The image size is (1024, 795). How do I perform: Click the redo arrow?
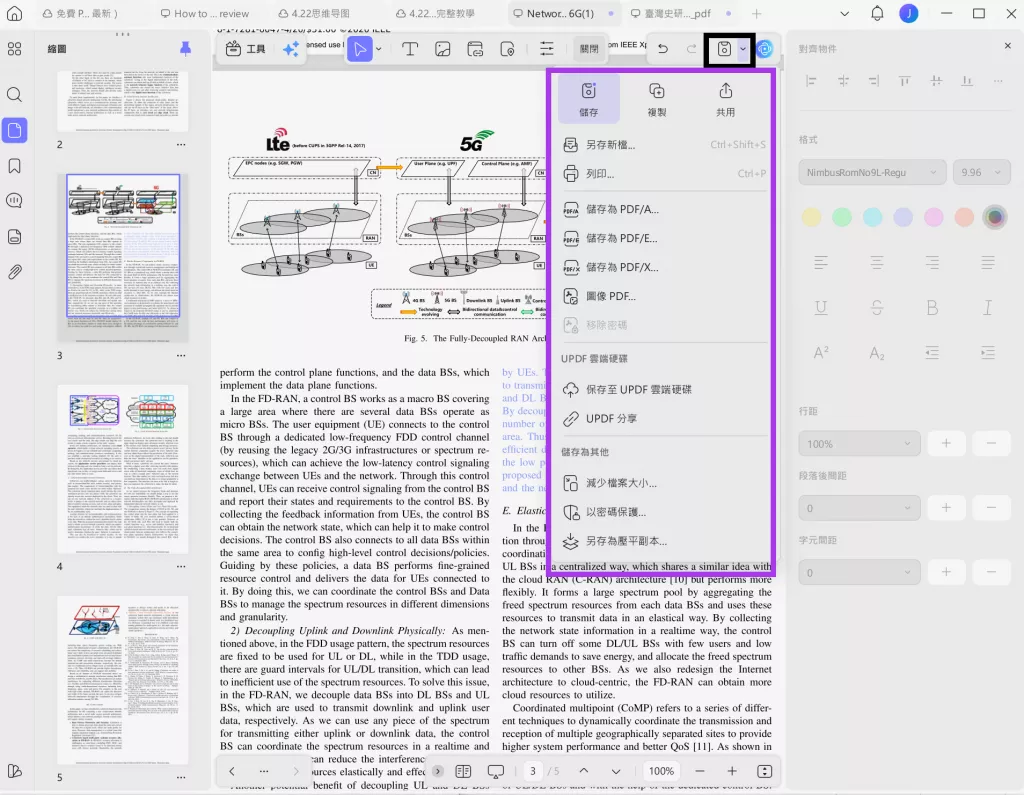coord(692,49)
